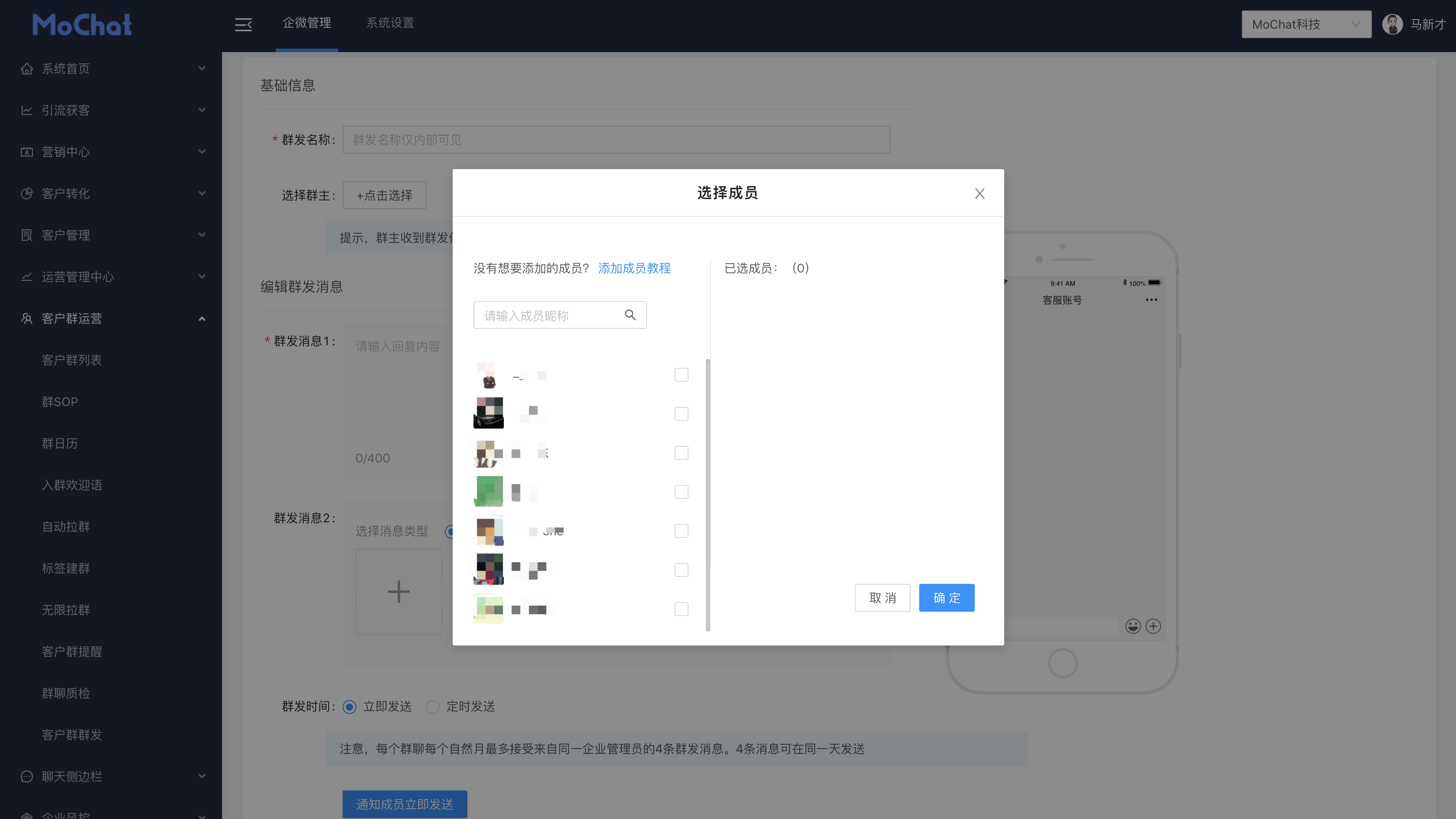Switch to the 系统设置 tab

(390, 23)
